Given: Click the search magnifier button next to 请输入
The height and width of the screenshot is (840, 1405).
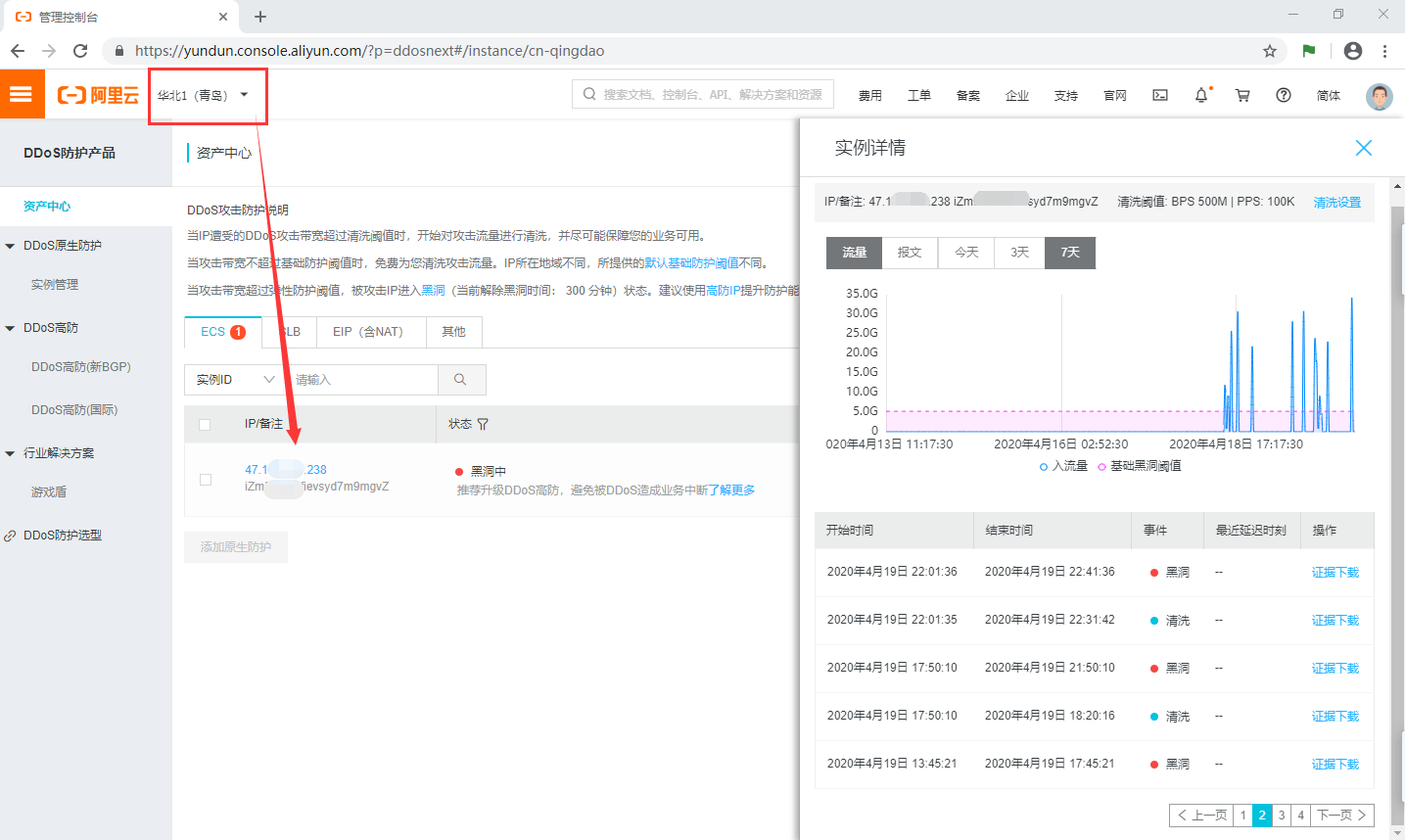Looking at the screenshot, I should pos(461,380).
